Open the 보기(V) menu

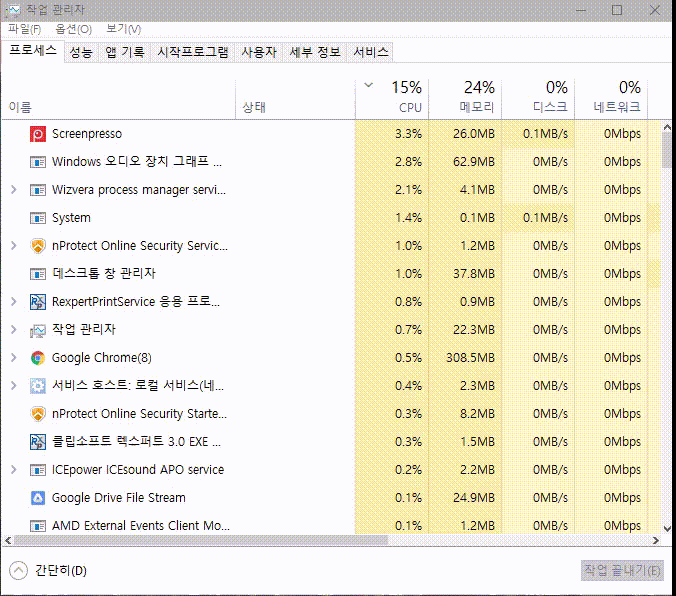coord(124,29)
